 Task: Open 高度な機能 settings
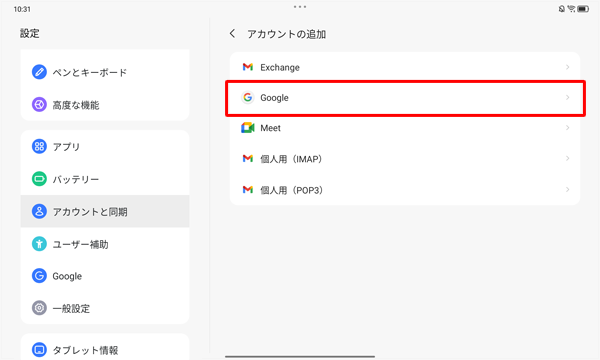point(105,104)
